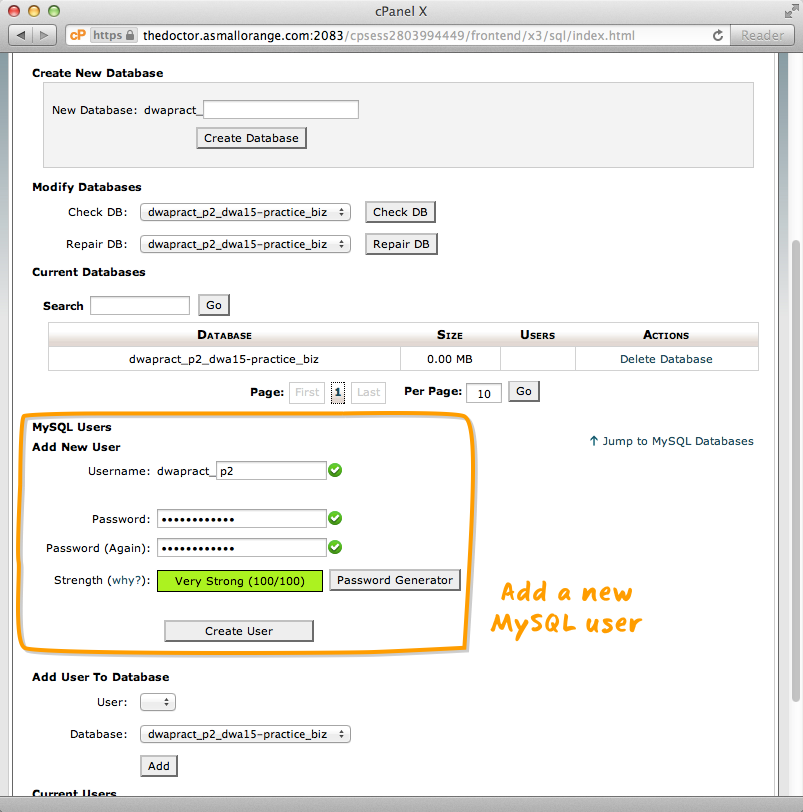The width and height of the screenshot is (803, 812).
Task: Click the reload icon in address bar
Action: 717,35
